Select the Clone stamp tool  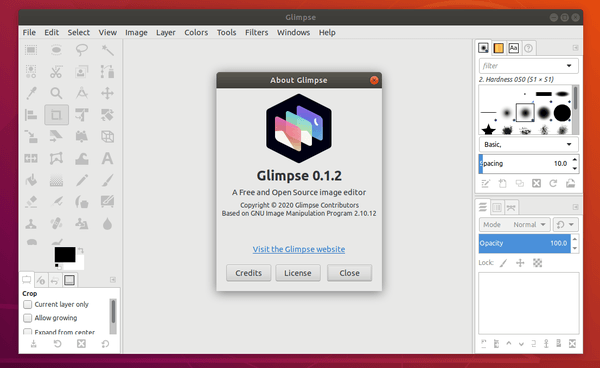(31, 223)
